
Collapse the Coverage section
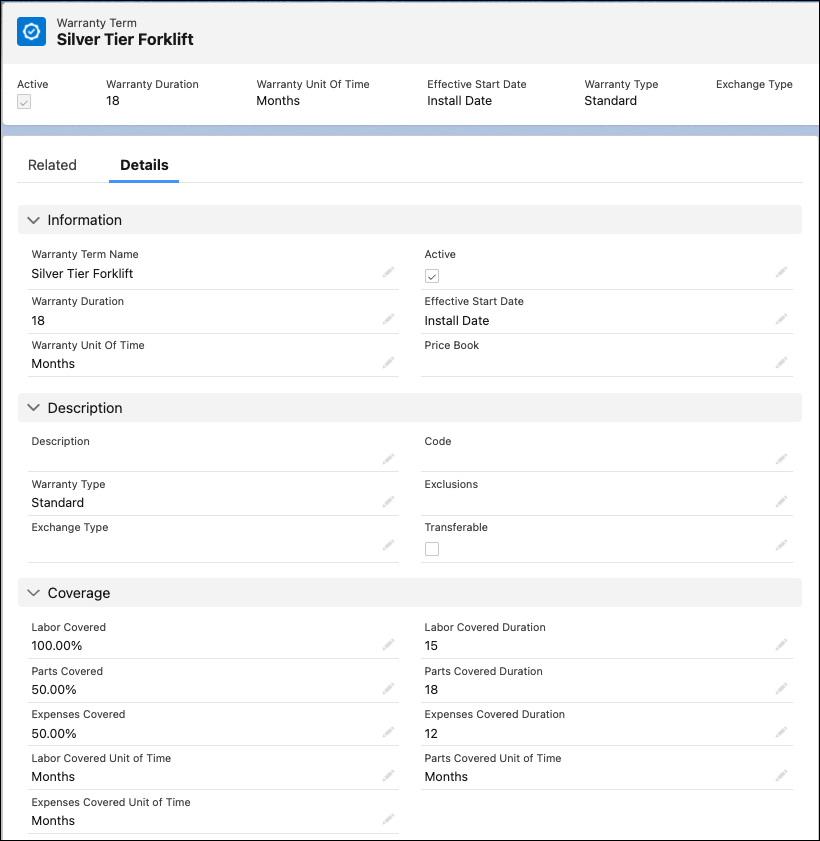[x=33, y=593]
